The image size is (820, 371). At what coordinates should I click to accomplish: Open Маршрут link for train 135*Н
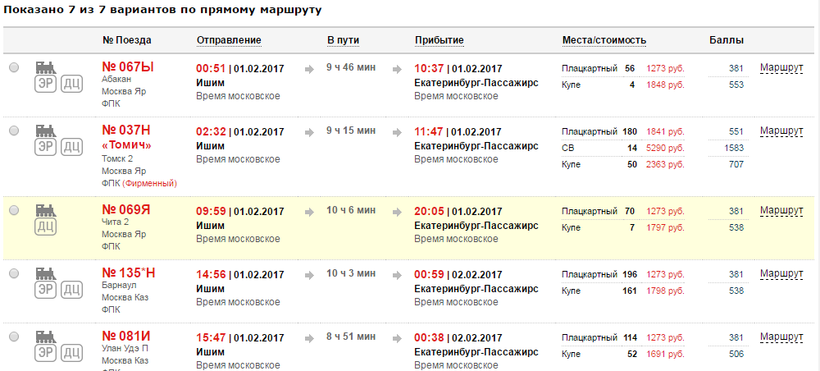click(x=781, y=274)
